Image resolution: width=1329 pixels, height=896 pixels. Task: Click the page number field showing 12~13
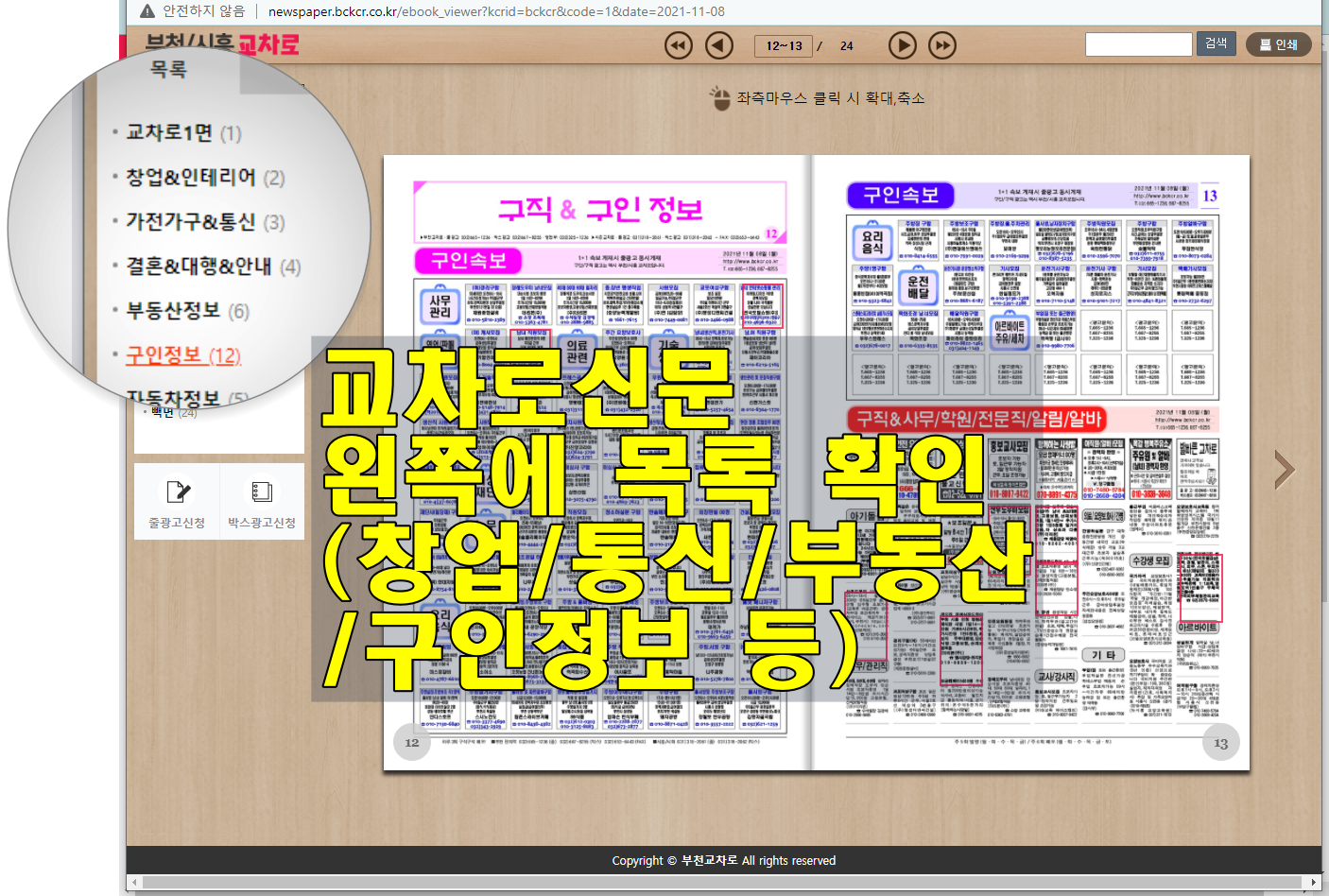pyautogui.click(x=784, y=45)
